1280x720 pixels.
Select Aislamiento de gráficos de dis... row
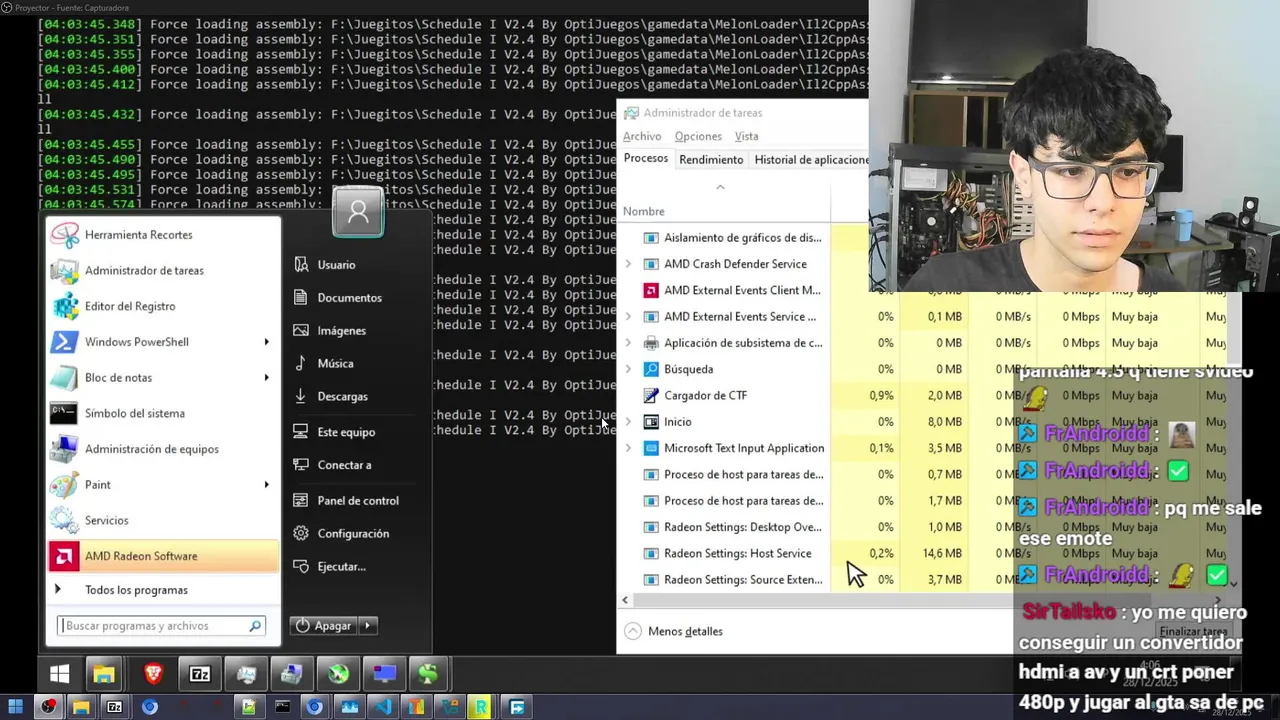(x=744, y=238)
